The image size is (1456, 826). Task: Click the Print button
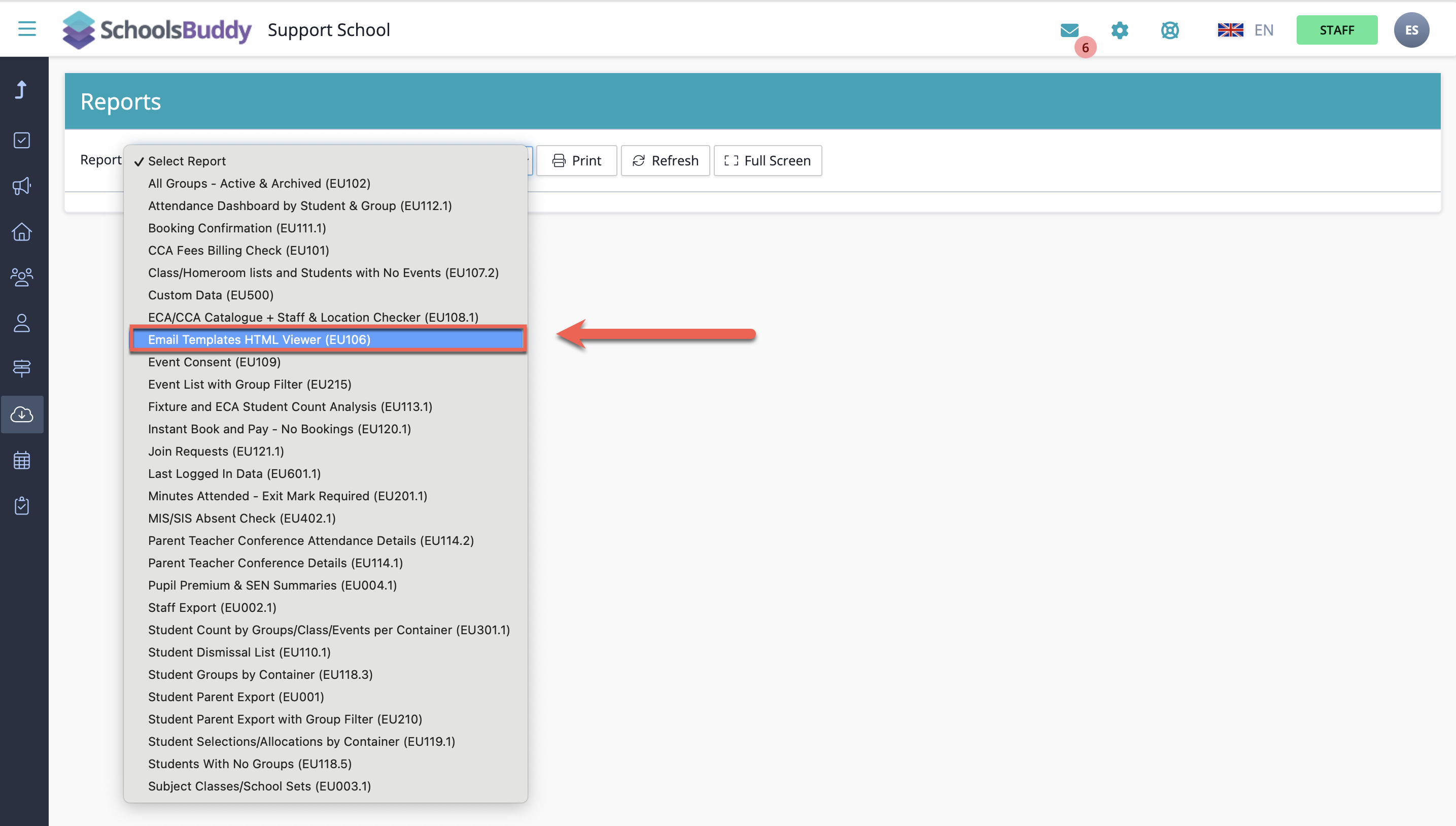(576, 160)
